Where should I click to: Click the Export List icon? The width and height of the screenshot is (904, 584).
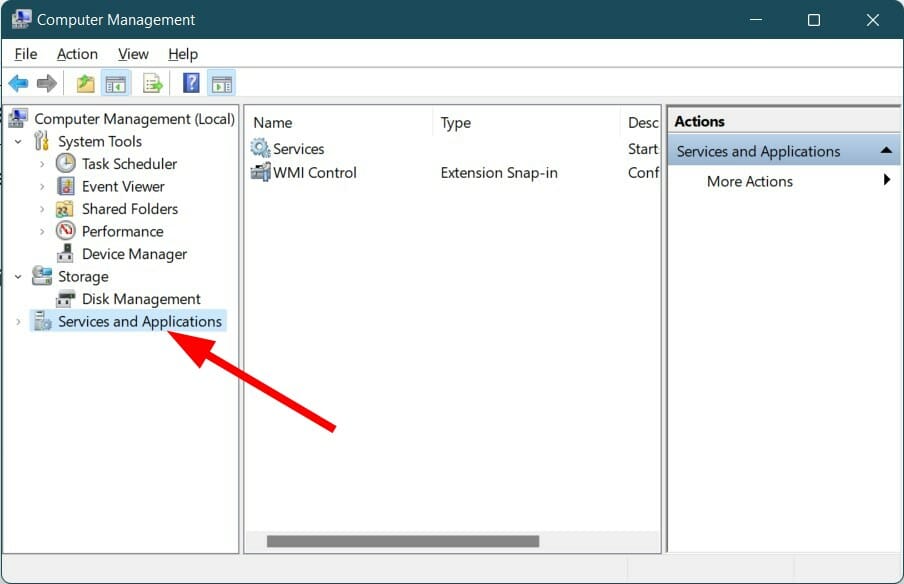coord(152,82)
